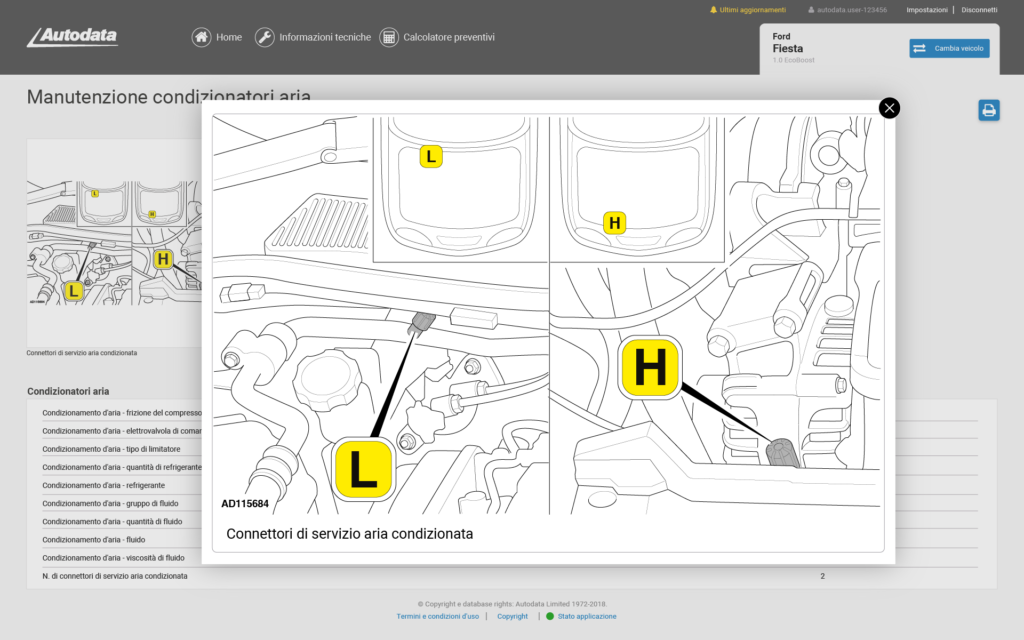Click the large yellow L marker in diagram
Image resolution: width=1024 pixels, height=640 pixels.
[363, 469]
